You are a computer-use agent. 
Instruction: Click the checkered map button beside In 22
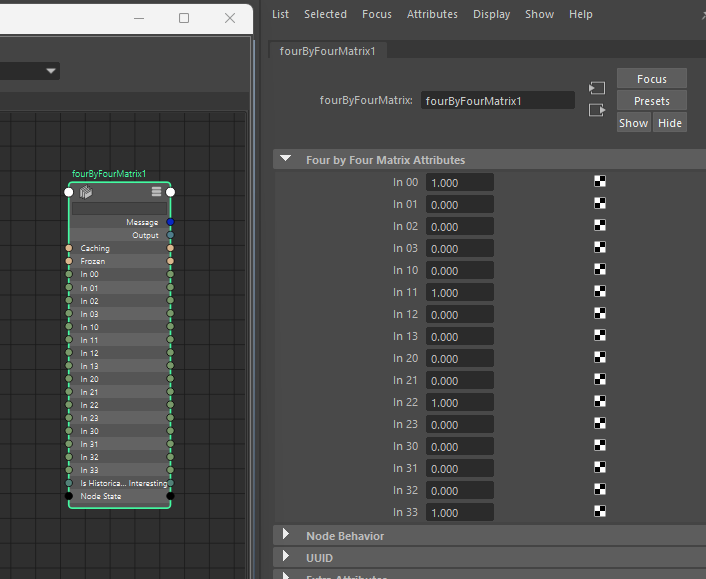[x=600, y=402]
